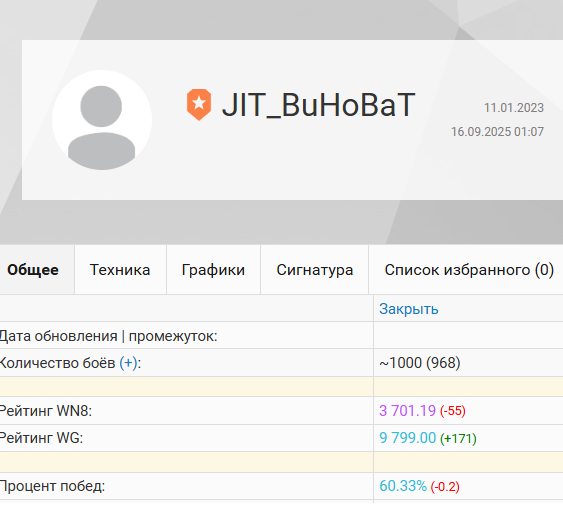Click the WN8 value 3 701.19
The width and height of the screenshot is (563, 507).
[407, 410]
